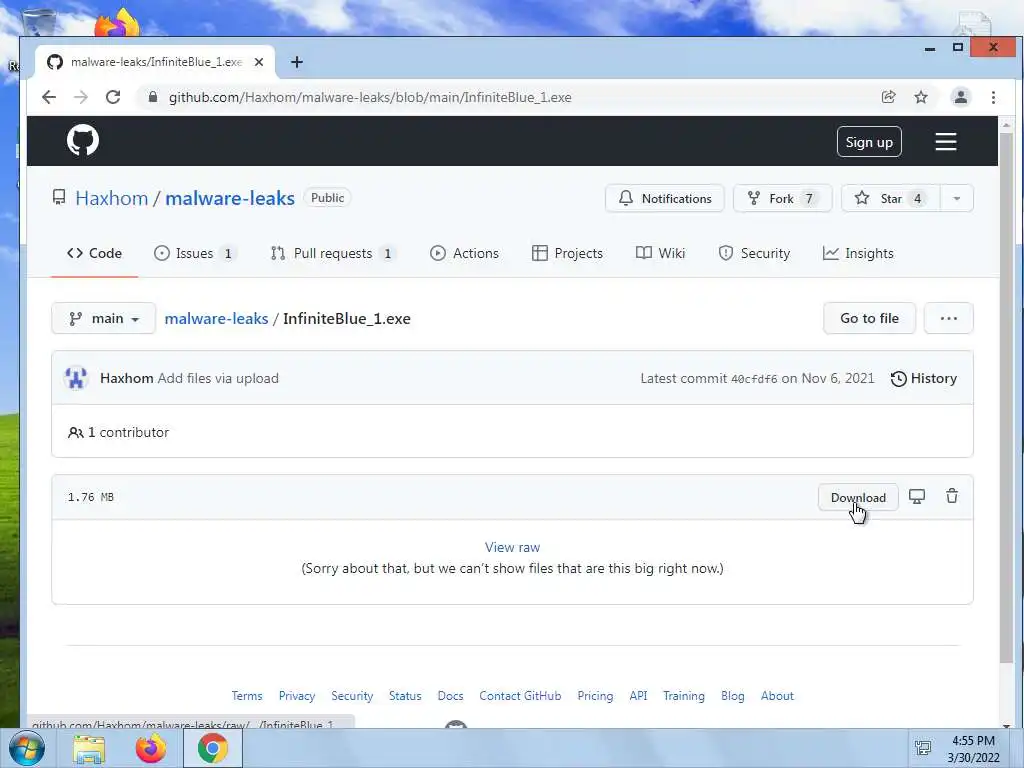Open the Privacy footer link
The width and height of the screenshot is (1024, 768).
pyautogui.click(x=296, y=696)
